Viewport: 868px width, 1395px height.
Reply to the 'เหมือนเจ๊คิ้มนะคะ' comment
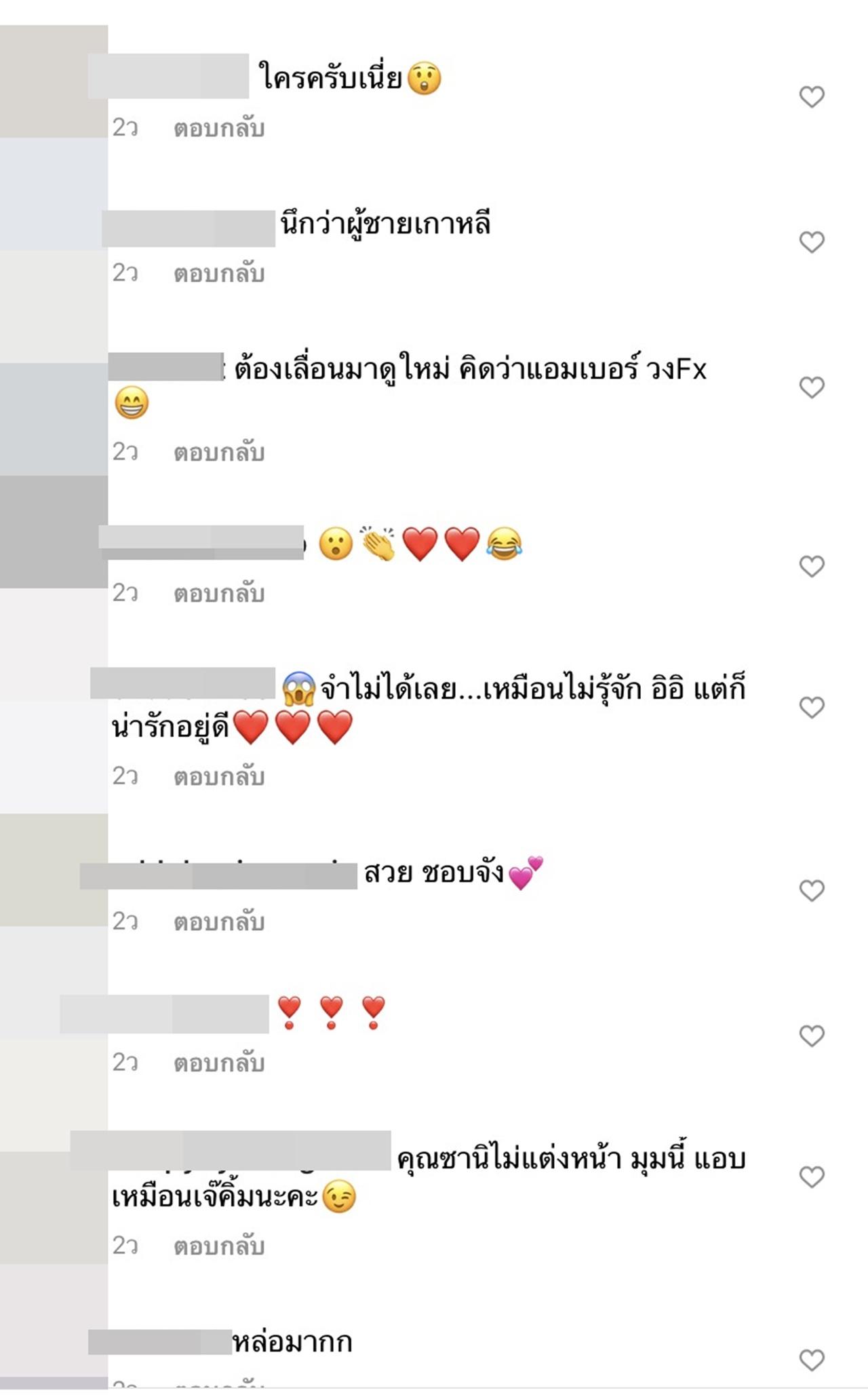coord(219,1246)
